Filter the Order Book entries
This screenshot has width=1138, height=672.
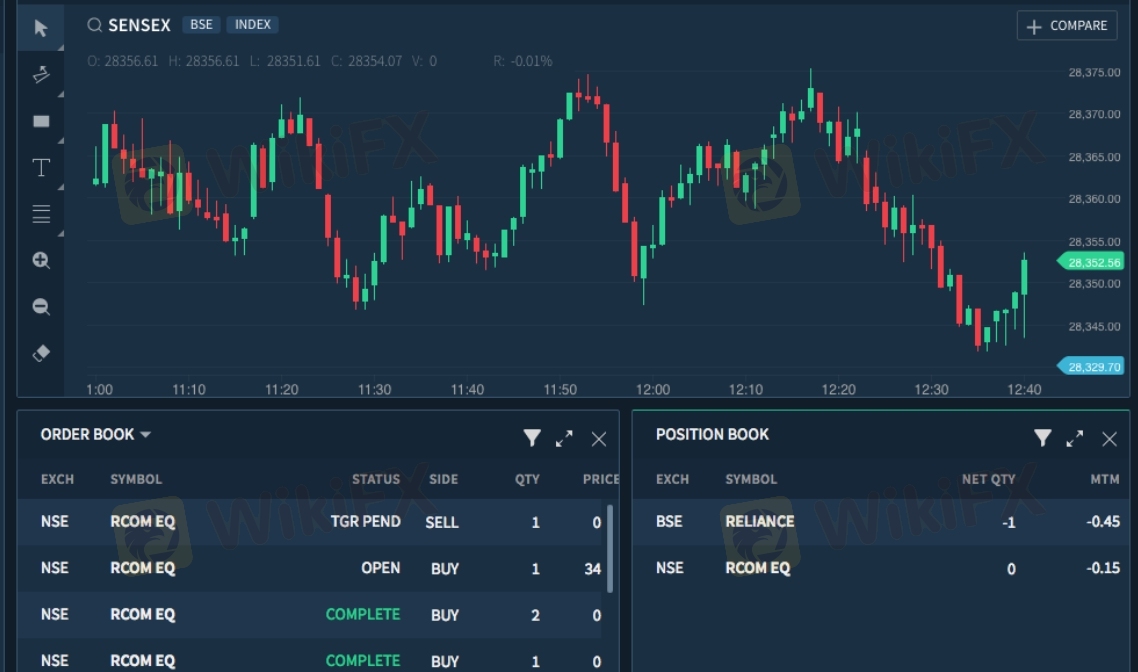click(532, 438)
